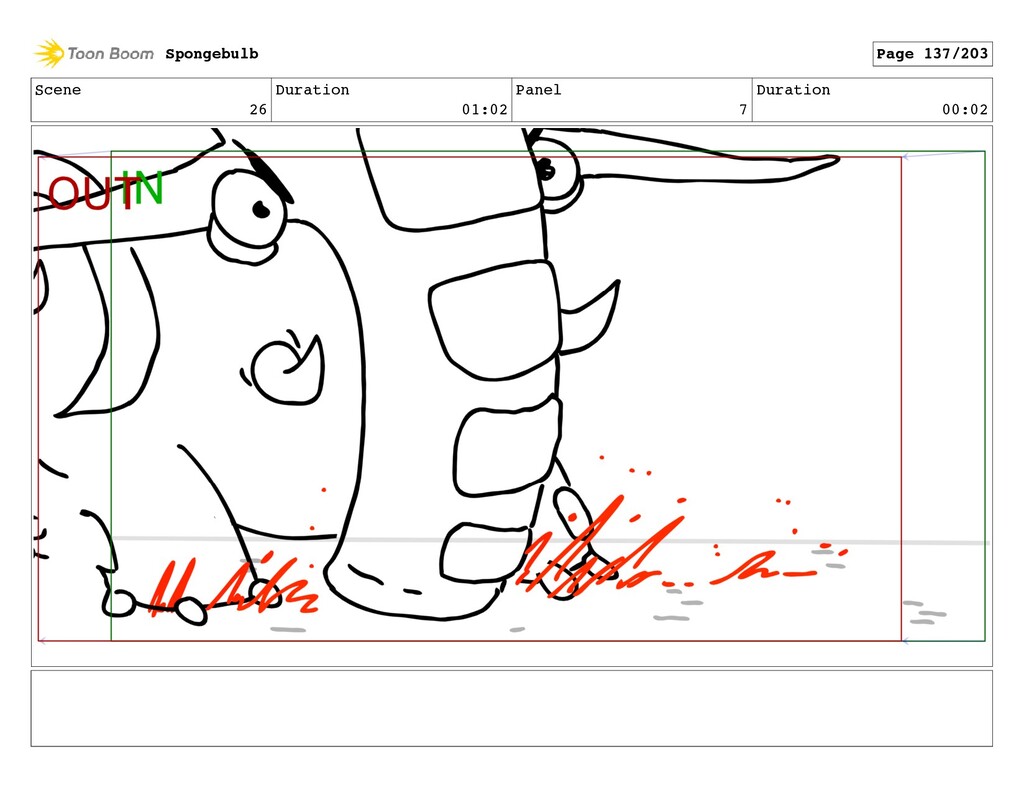1024x793 pixels.
Task: Select the panel number '7'
Action: 743,110
